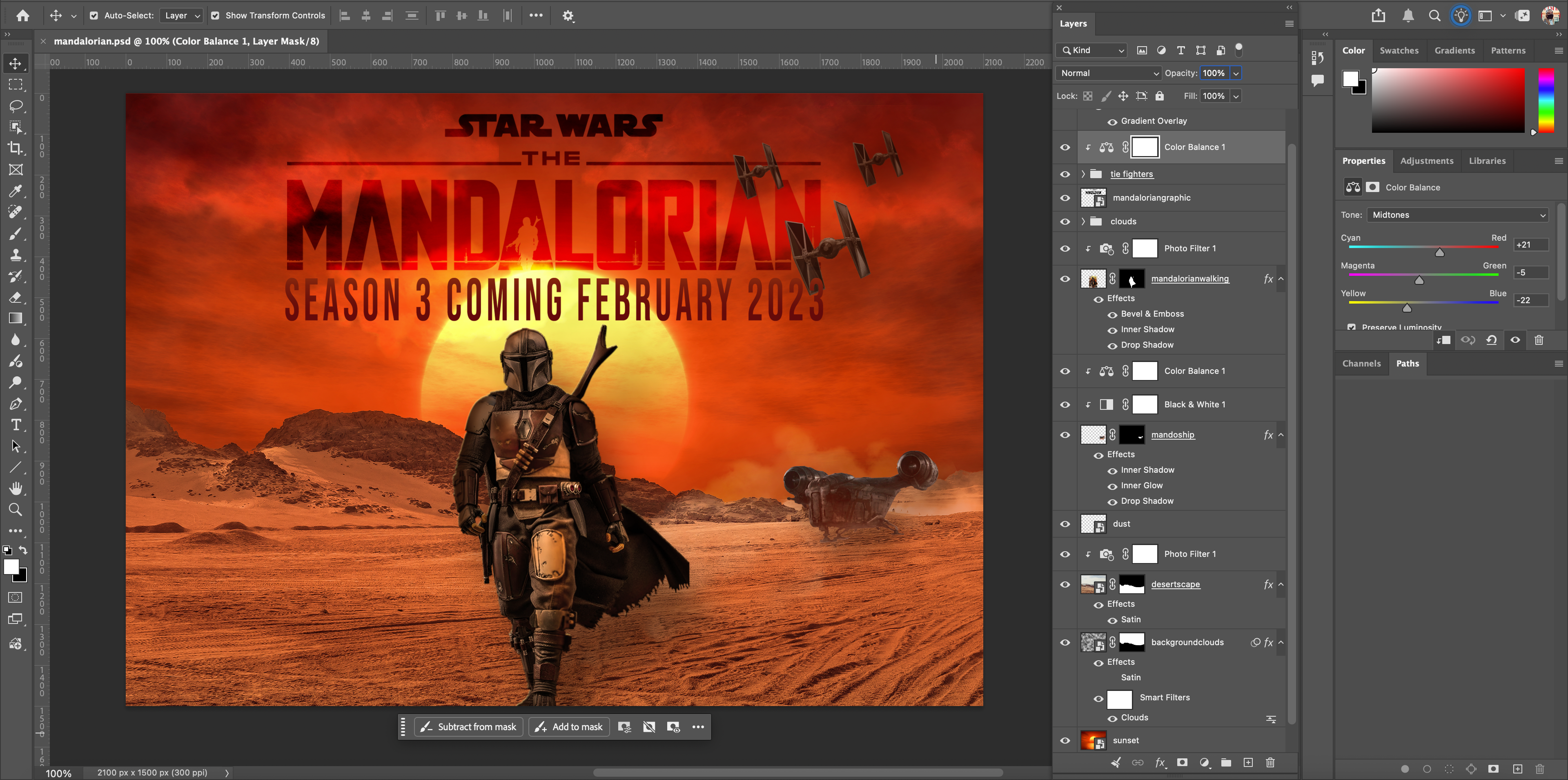Screen dimensions: 1568x780
Task: Switch to the Channels tab
Action: [1361, 364]
